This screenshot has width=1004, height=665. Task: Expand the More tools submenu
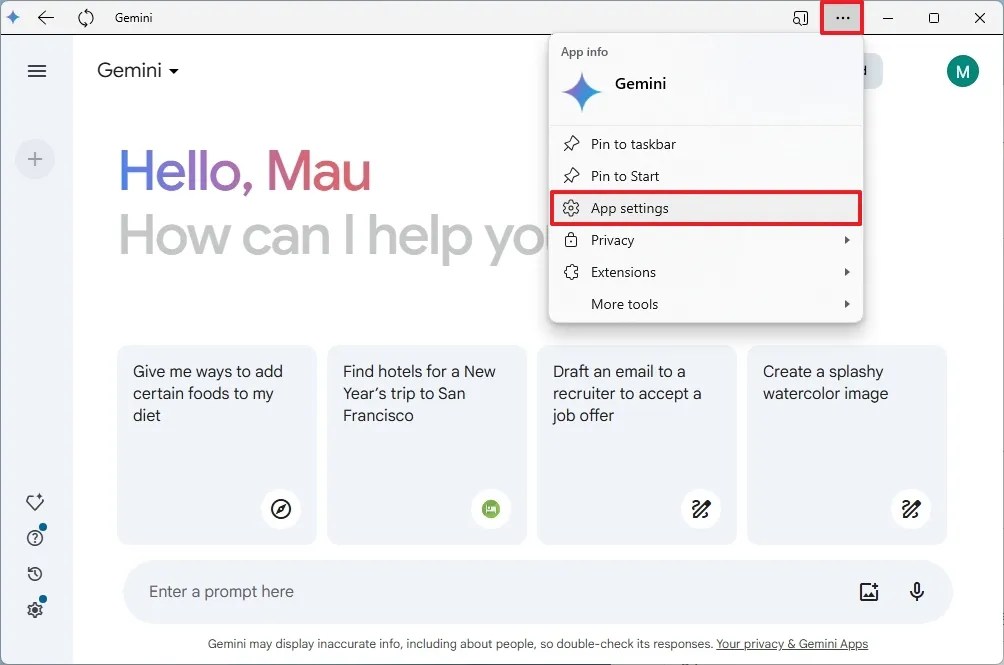(706, 304)
